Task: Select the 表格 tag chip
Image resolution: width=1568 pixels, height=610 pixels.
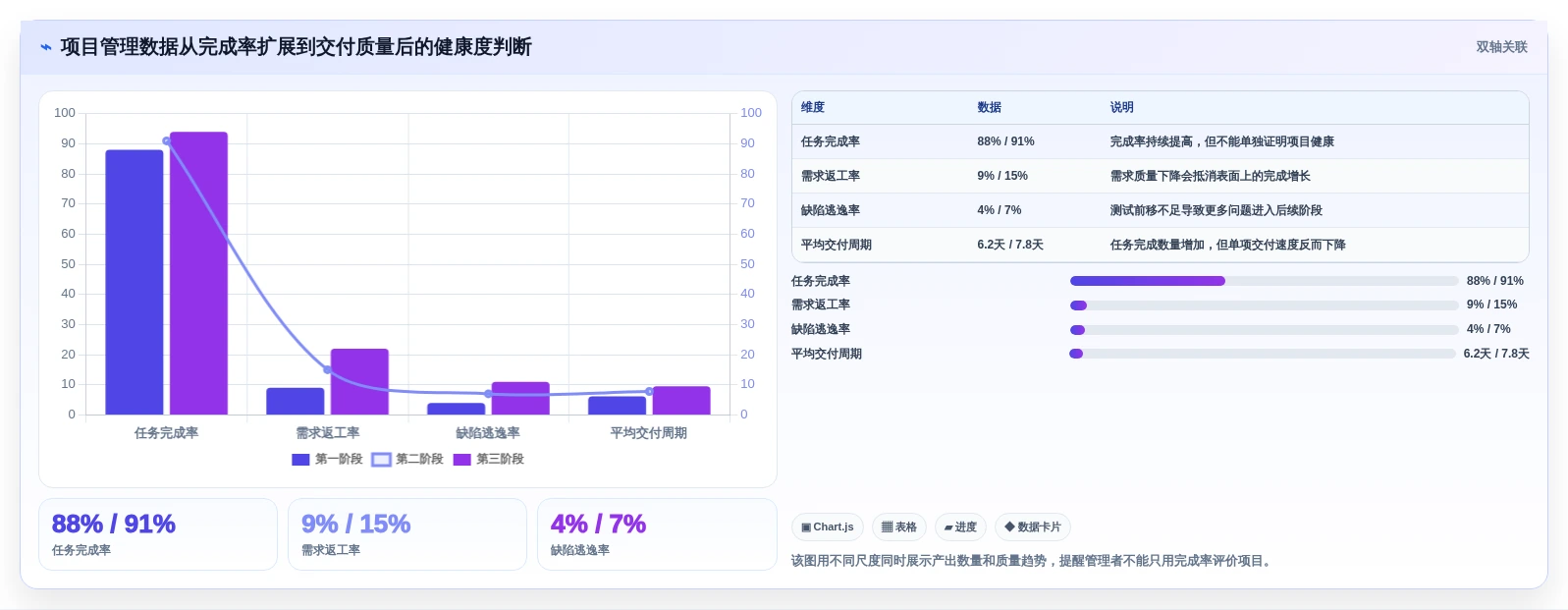Action: click(898, 527)
